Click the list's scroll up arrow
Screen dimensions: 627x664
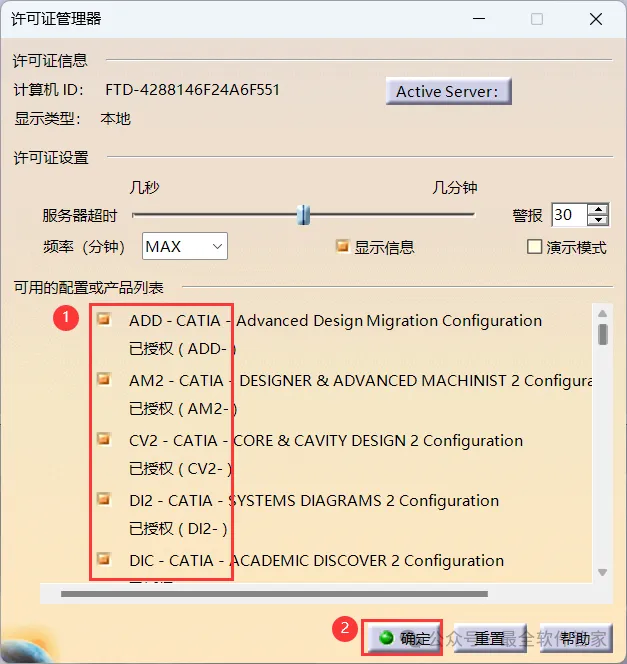pos(602,313)
